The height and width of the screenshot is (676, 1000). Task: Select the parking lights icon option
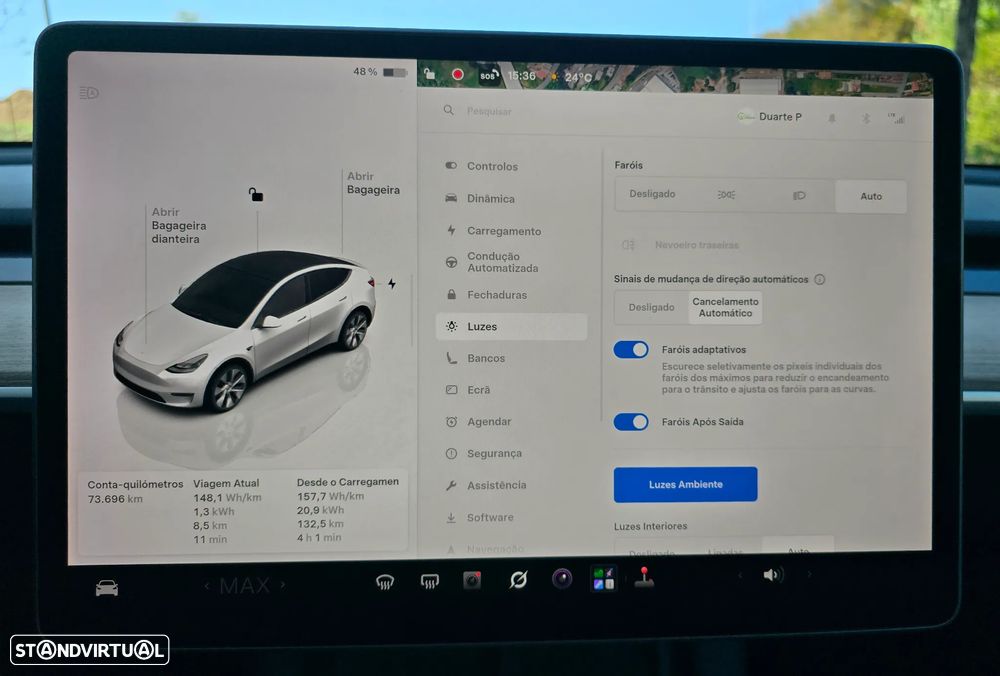(726, 195)
